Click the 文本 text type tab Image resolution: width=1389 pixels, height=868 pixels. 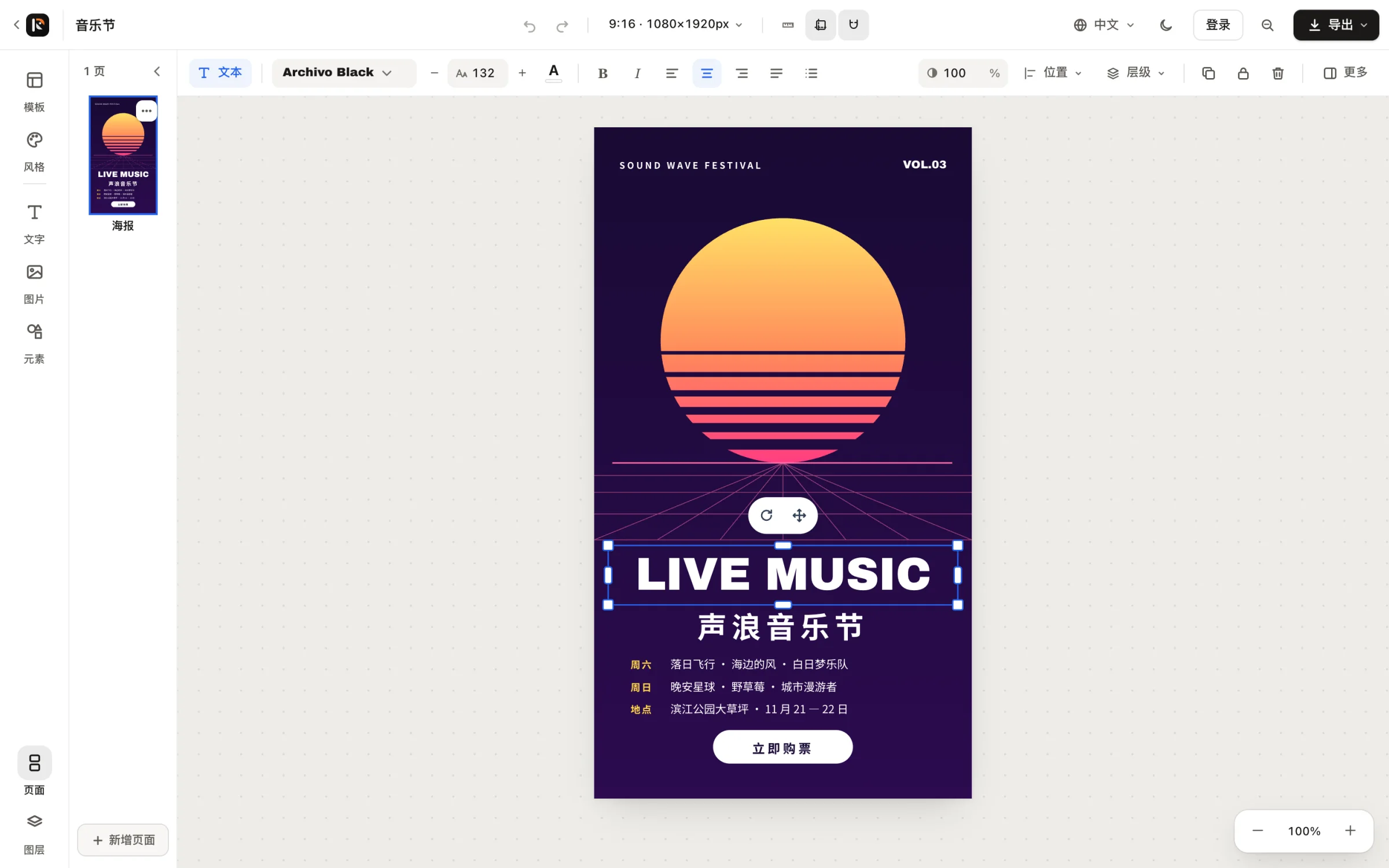[x=221, y=73]
